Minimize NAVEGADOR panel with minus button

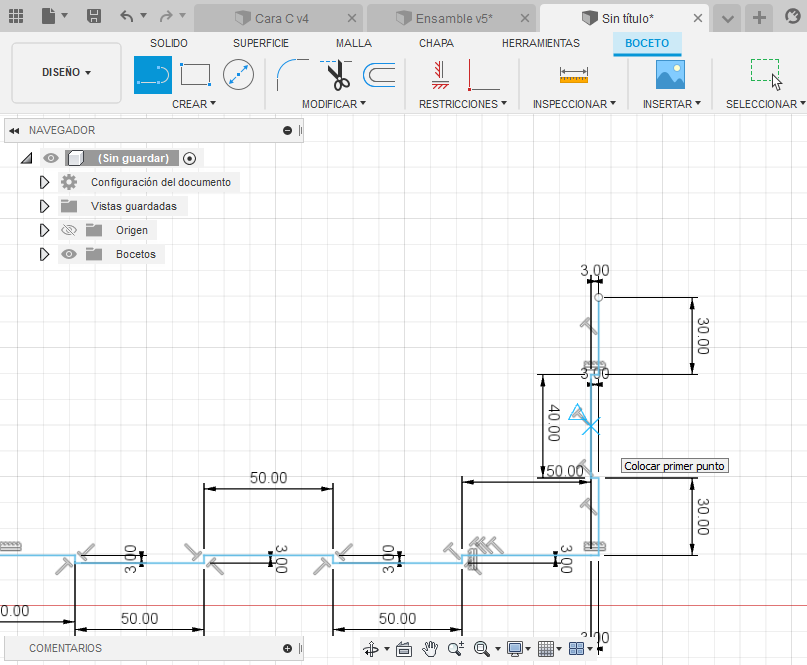tap(287, 131)
